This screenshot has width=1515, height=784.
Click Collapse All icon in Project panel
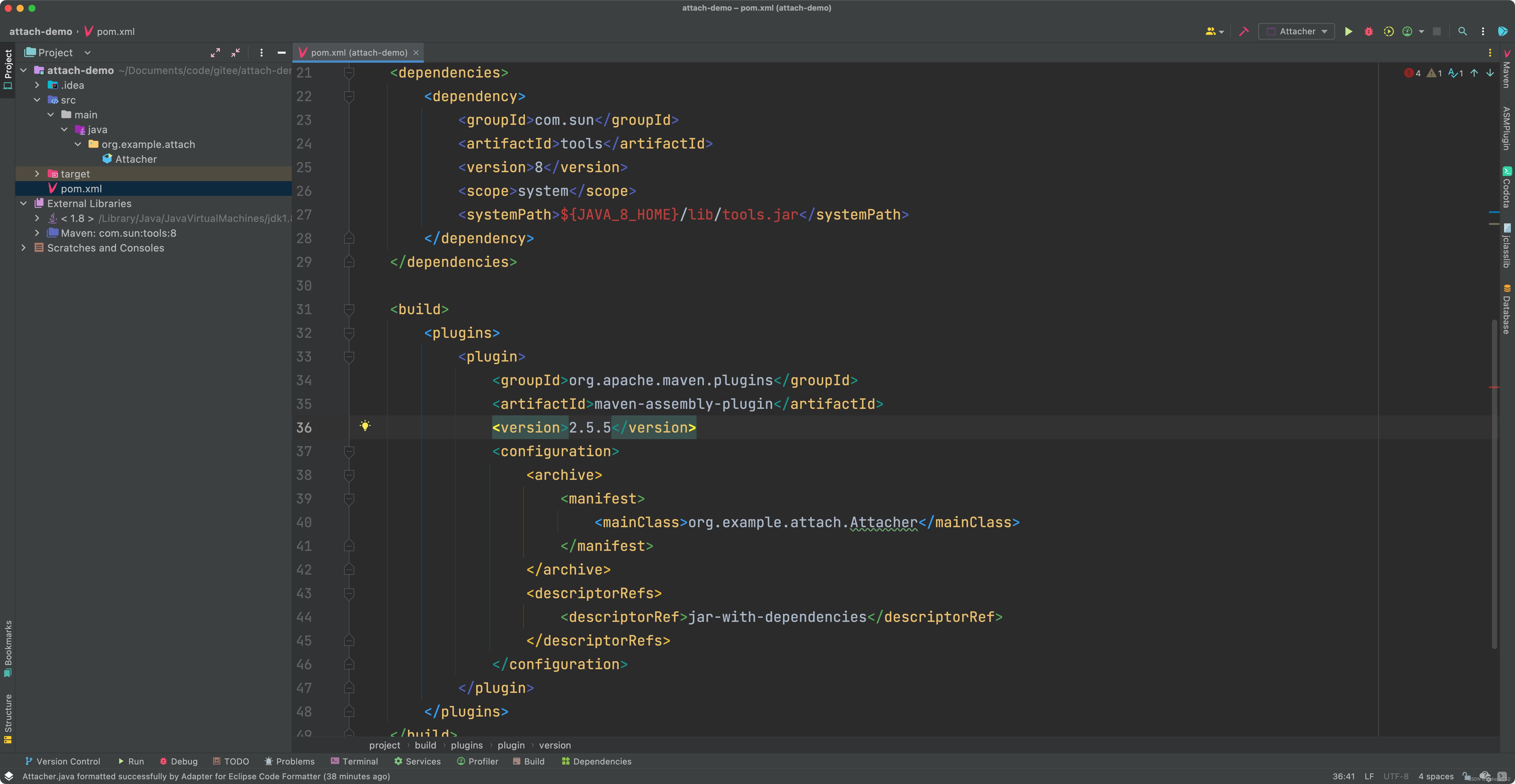pyautogui.click(x=235, y=53)
